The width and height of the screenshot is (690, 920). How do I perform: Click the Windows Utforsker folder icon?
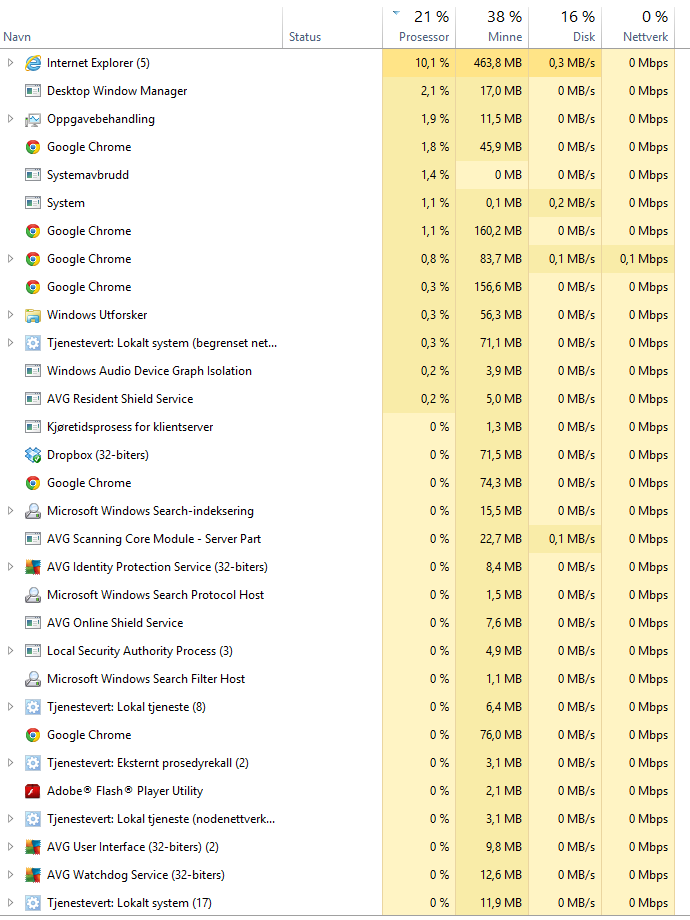[33, 315]
